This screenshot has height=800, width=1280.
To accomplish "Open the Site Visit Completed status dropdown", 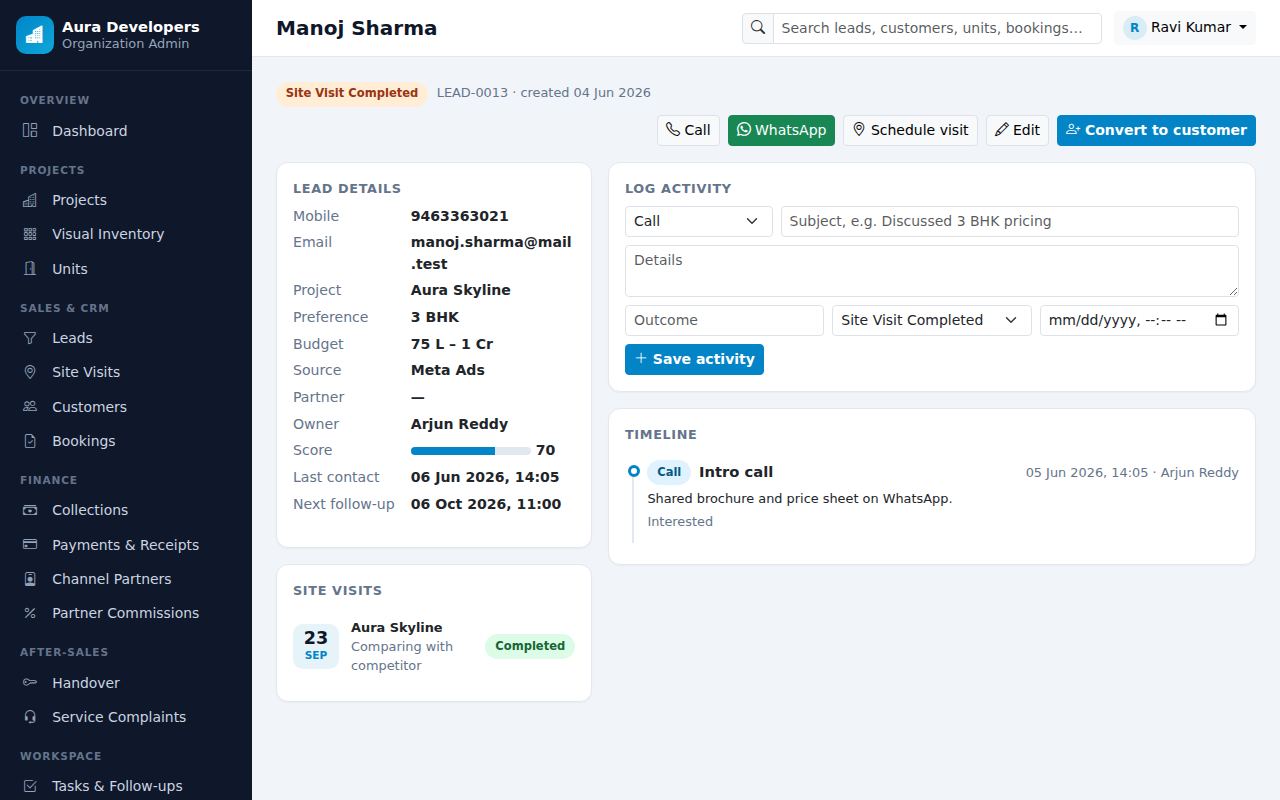I will [x=931, y=320].
